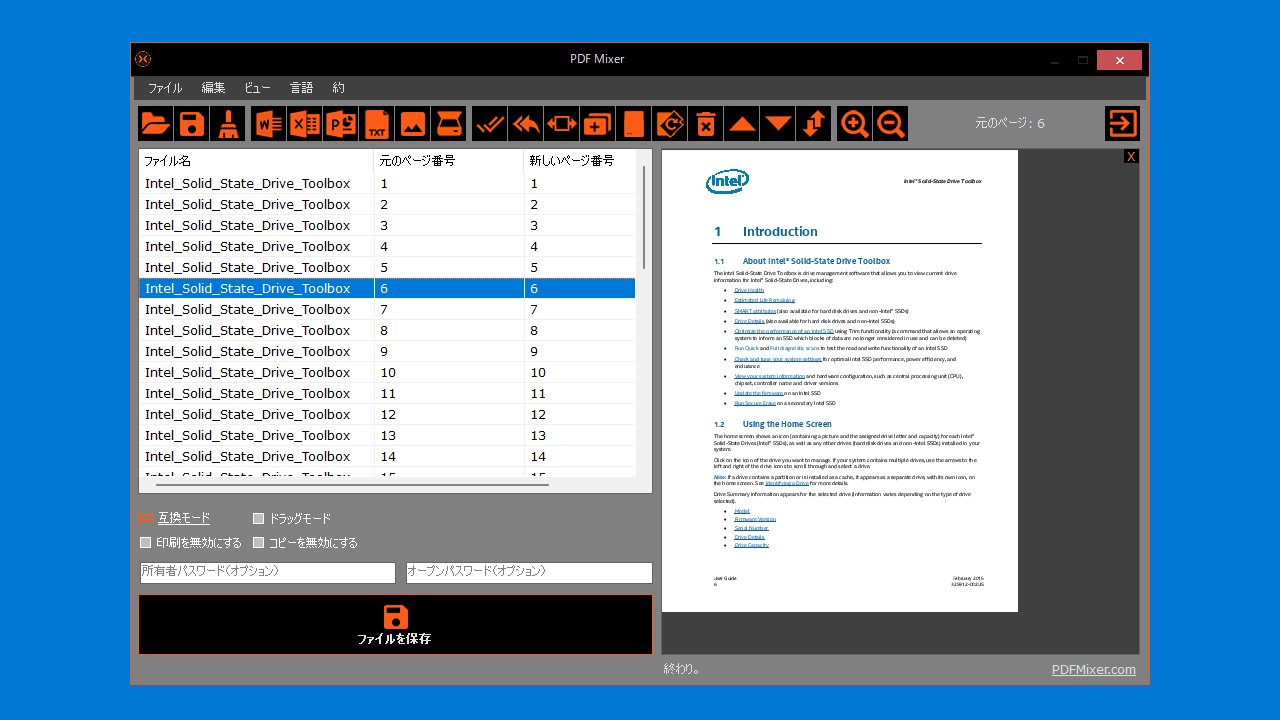Select the row with original page 10

coord(387,372)
